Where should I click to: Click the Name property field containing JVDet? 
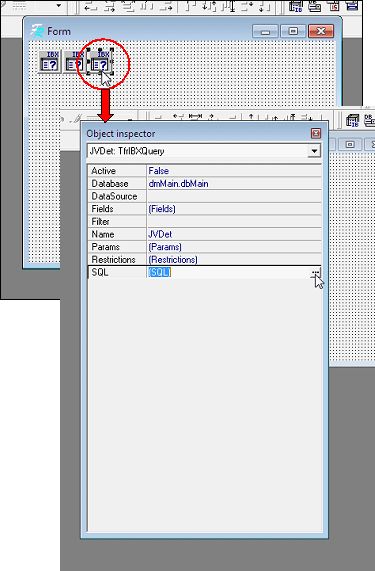[x=234, y=234]
